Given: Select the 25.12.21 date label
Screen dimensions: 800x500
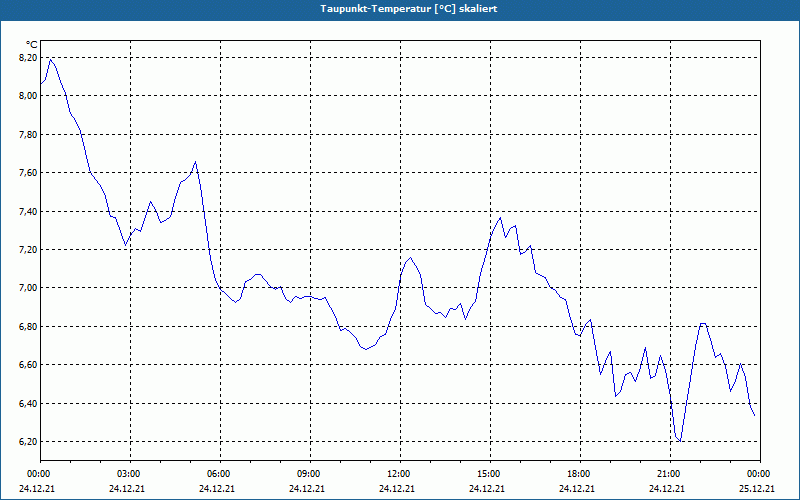Looking at the screenshot, I should pos(757,488).
